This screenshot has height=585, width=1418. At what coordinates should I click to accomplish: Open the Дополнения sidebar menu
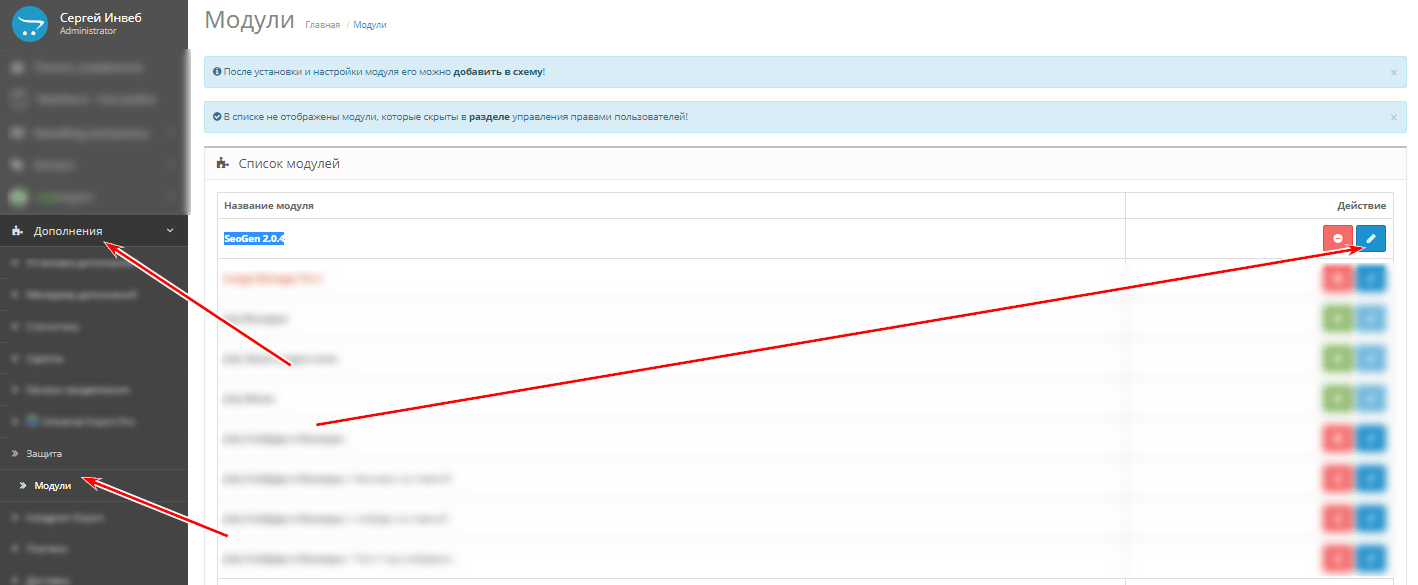(94, 231)
